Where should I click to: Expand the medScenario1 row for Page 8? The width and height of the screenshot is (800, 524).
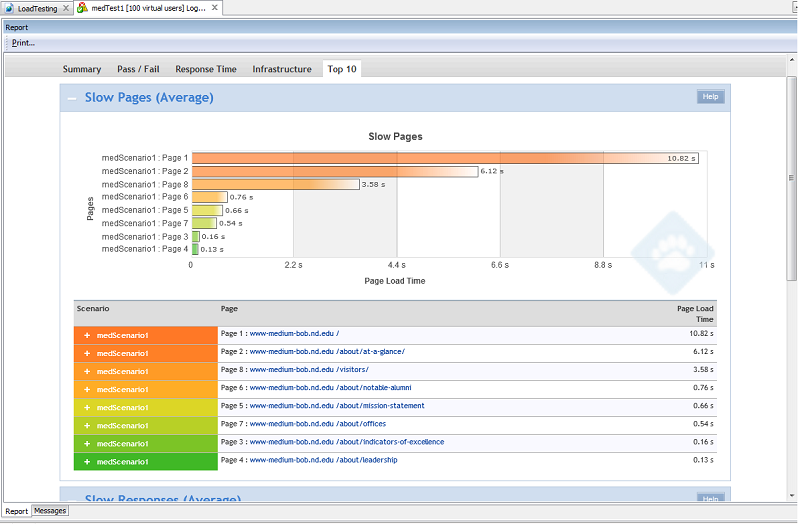(x=87, y=371)
